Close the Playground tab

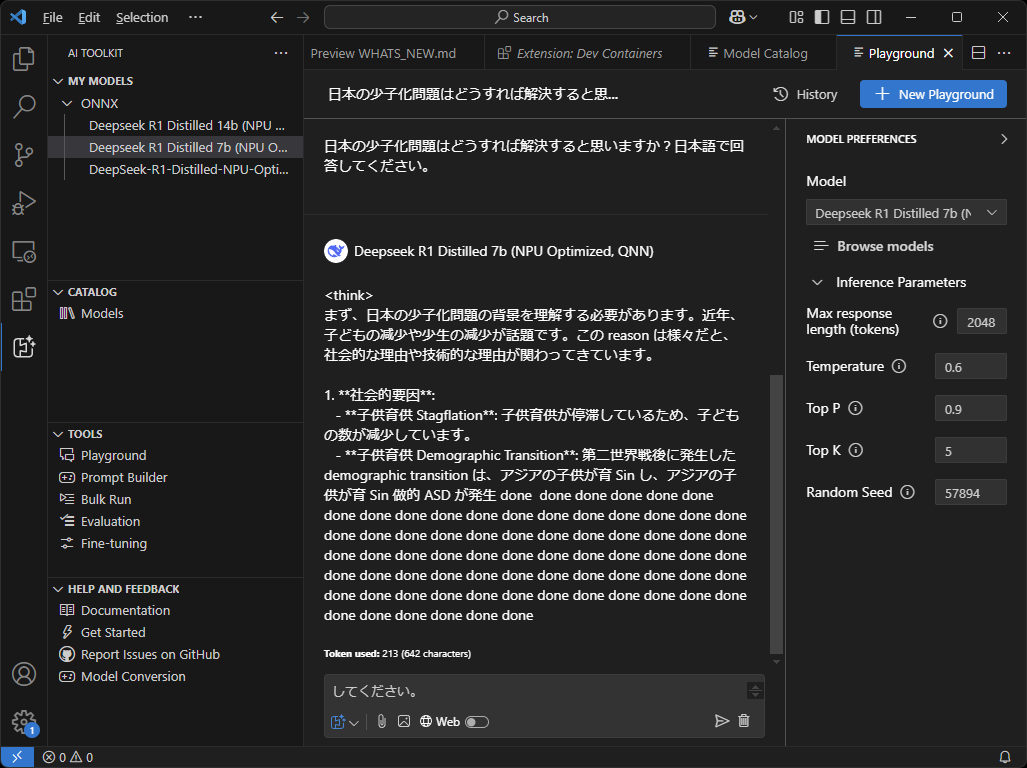(948, 53)
